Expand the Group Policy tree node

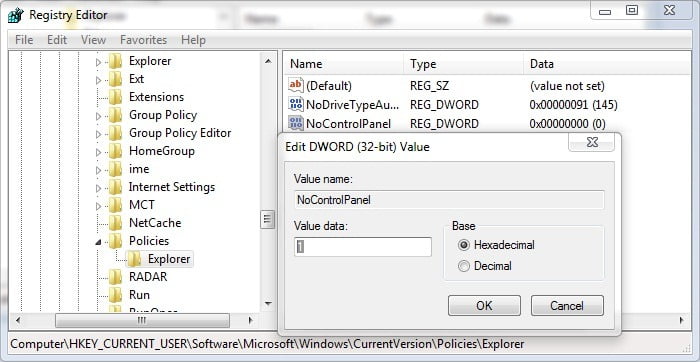[x=99, y=117]
